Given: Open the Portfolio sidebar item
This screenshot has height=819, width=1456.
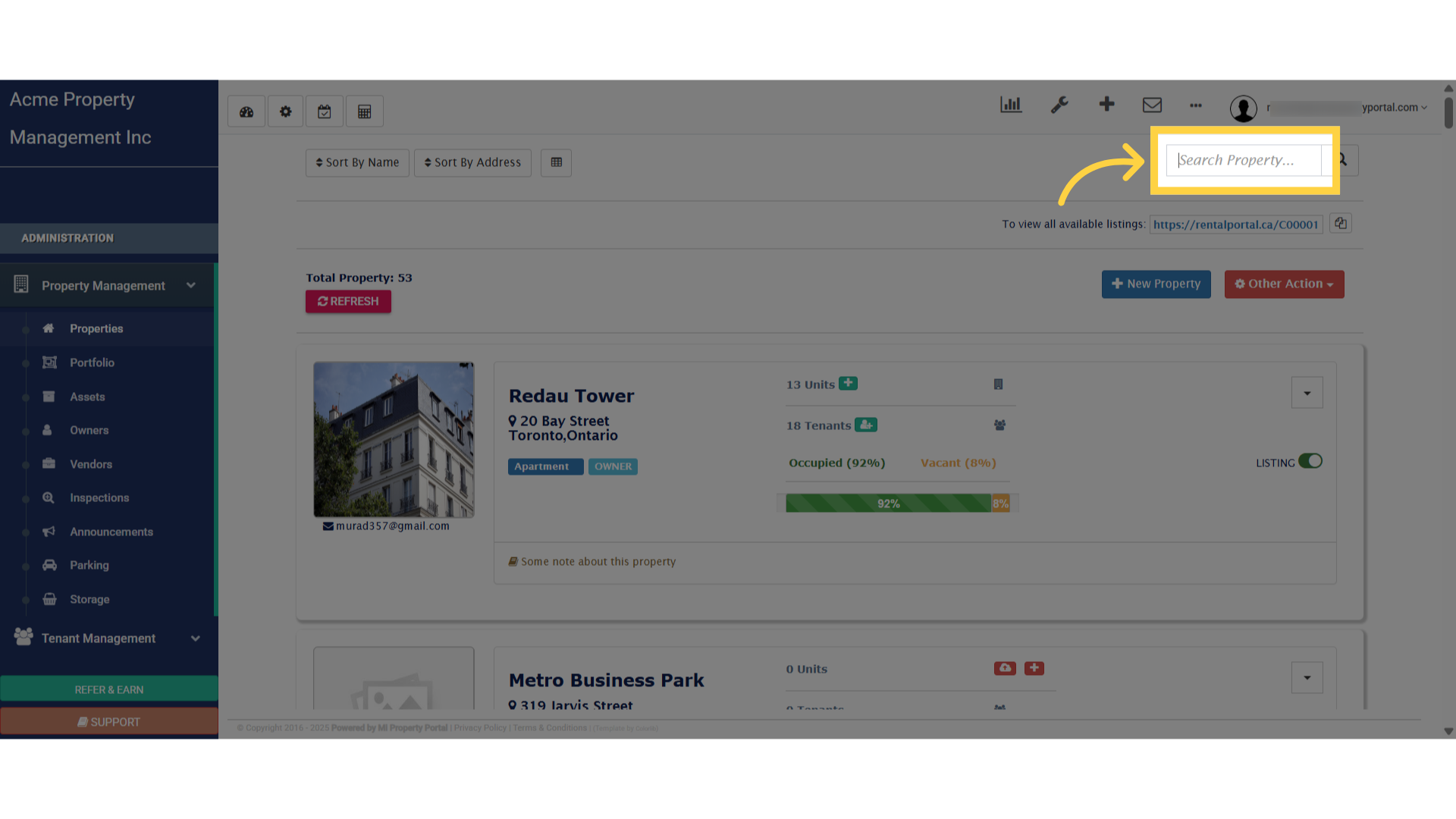Looking at the screenshot, I should 92,362.
